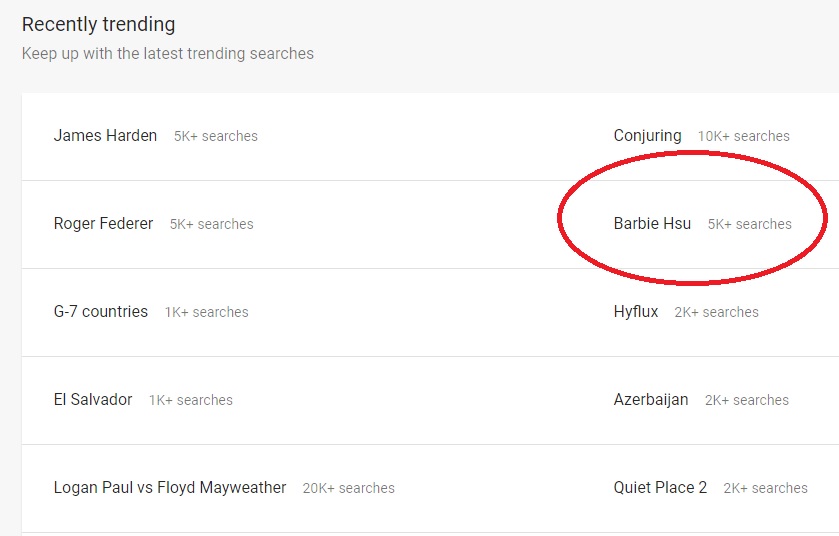Click the Recently trending heading

(x=98, y=25)
